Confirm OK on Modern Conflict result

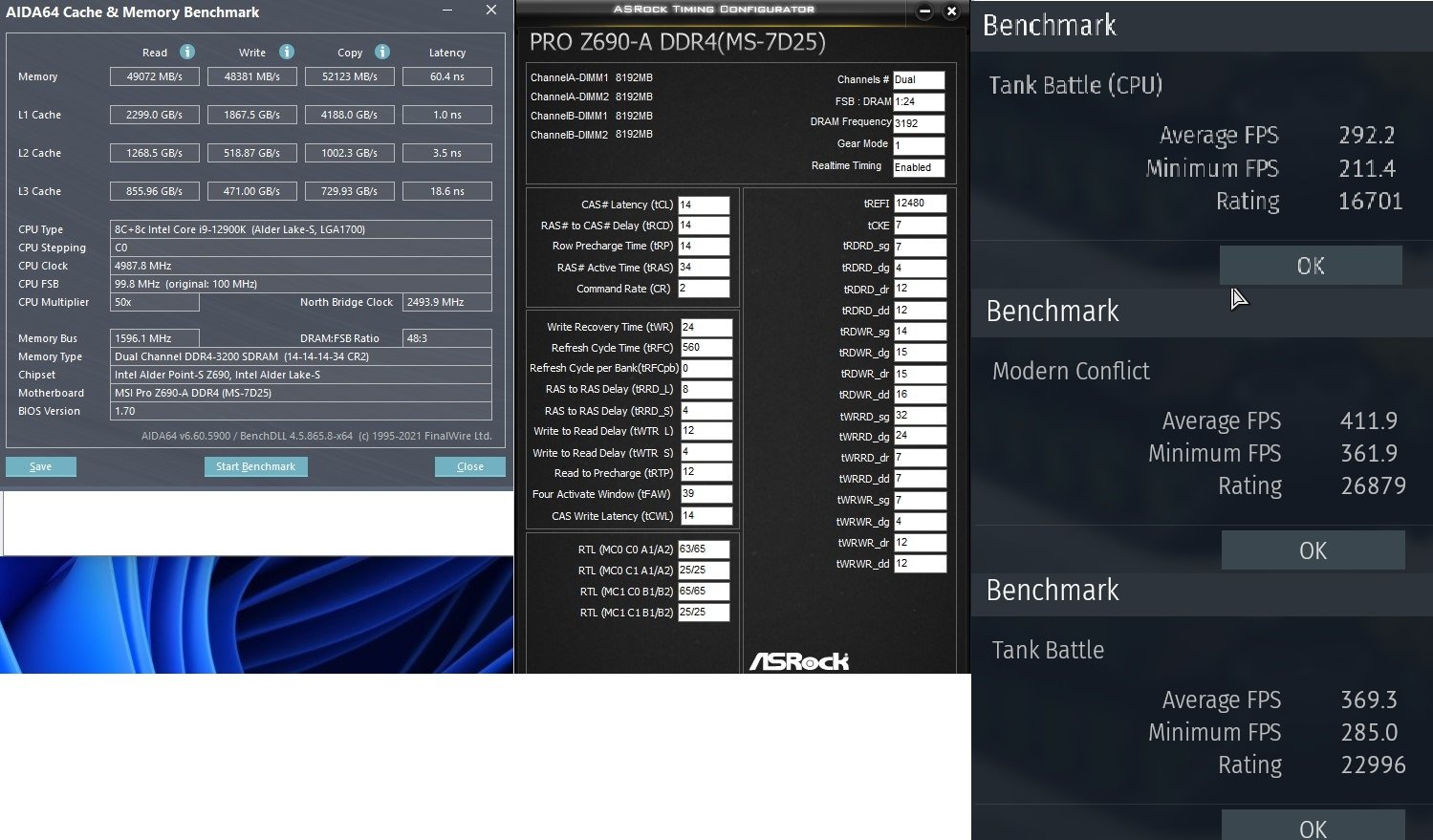[1313, 550]
